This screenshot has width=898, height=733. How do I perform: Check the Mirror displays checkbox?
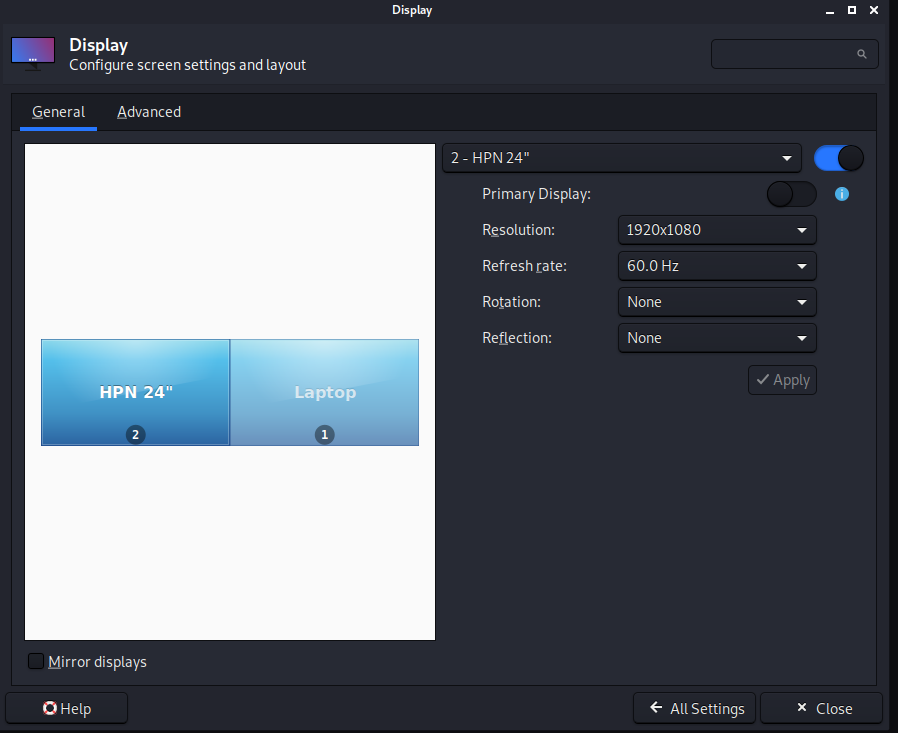coord(37,662)
